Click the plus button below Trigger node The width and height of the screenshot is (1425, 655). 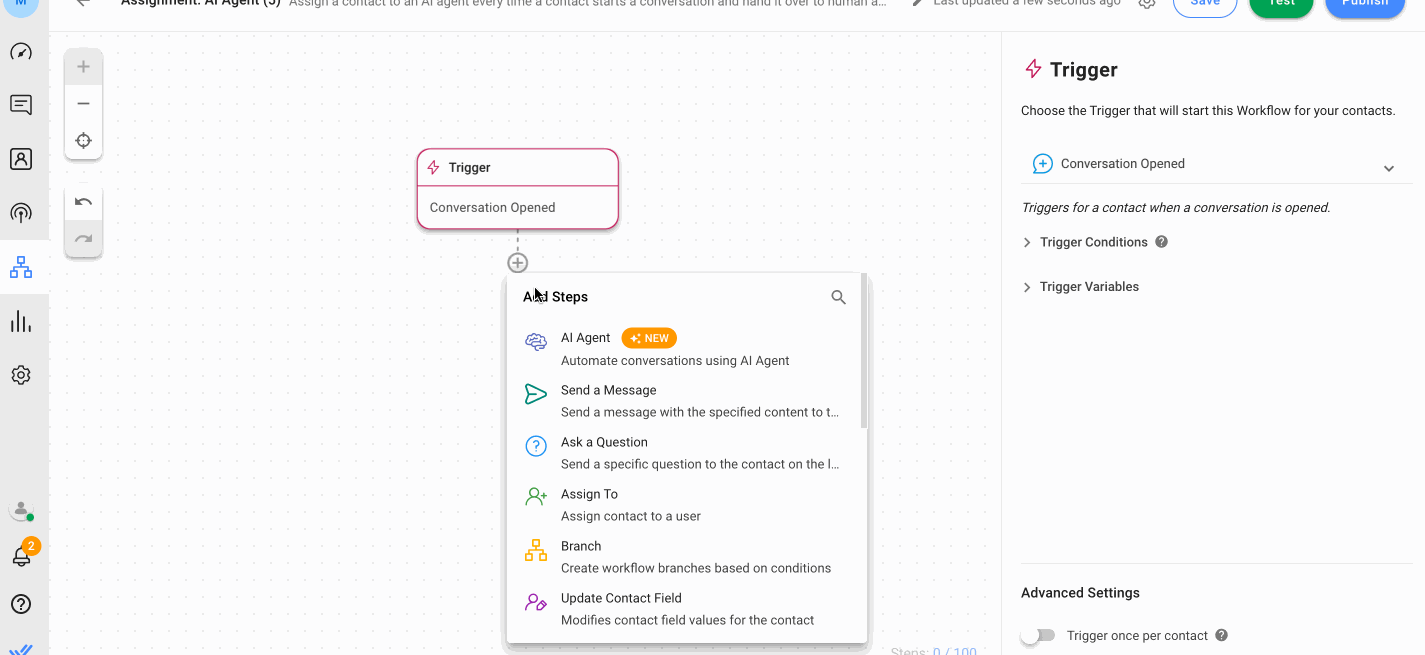(x=517, y=263)
